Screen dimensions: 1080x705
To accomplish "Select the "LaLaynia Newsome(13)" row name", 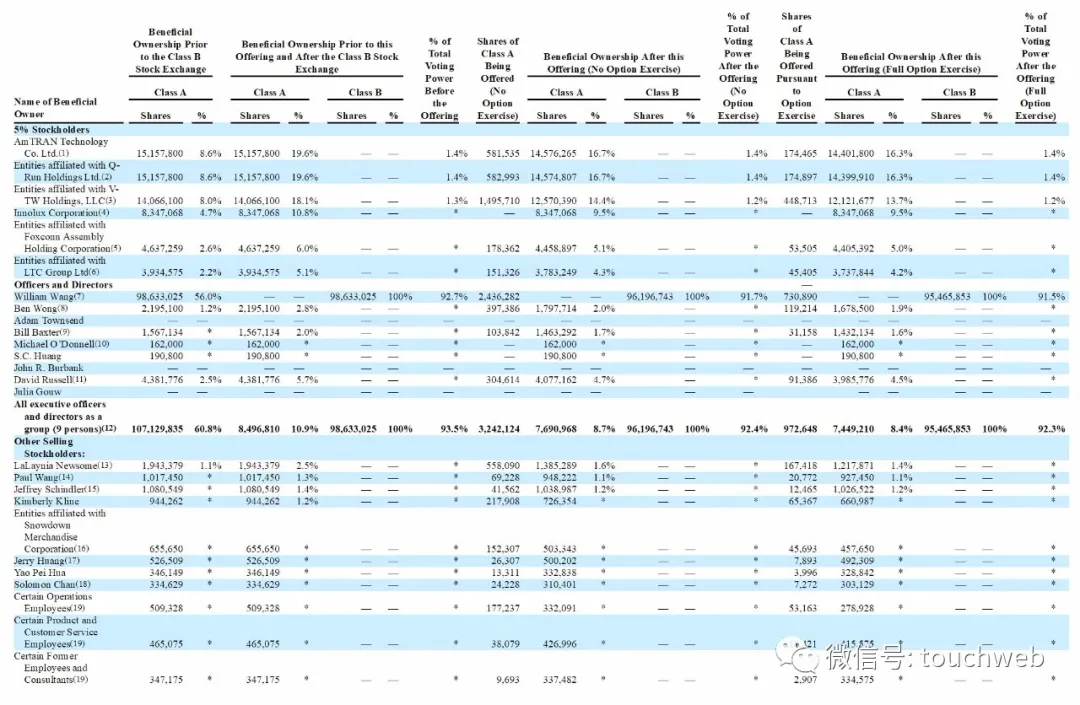I will 63,465.
